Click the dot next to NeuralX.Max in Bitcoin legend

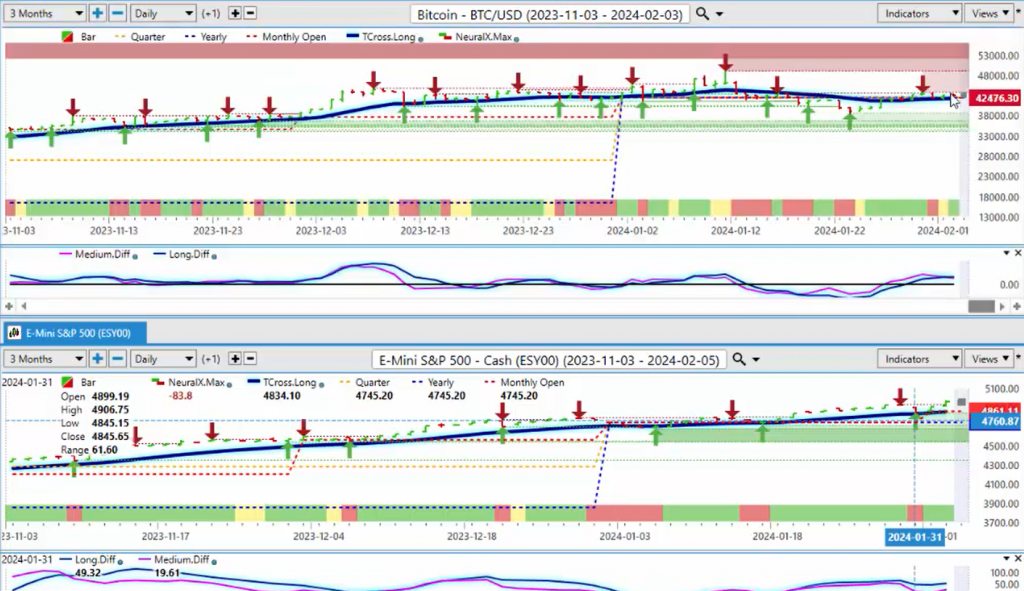[517, 39]
